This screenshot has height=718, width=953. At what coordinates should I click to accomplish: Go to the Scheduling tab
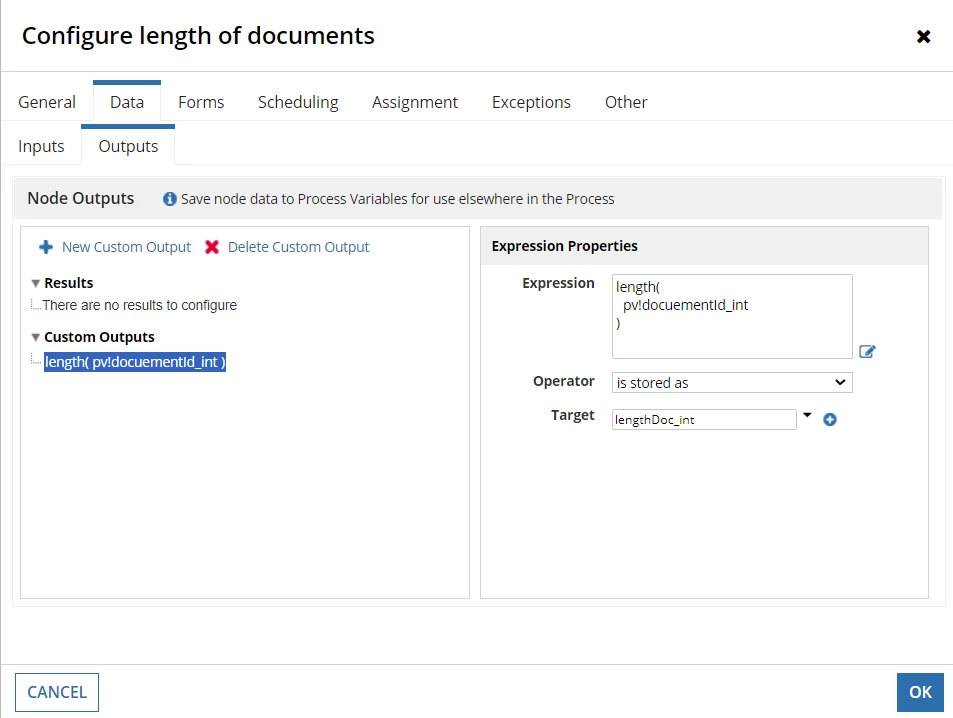click(298, 102)
